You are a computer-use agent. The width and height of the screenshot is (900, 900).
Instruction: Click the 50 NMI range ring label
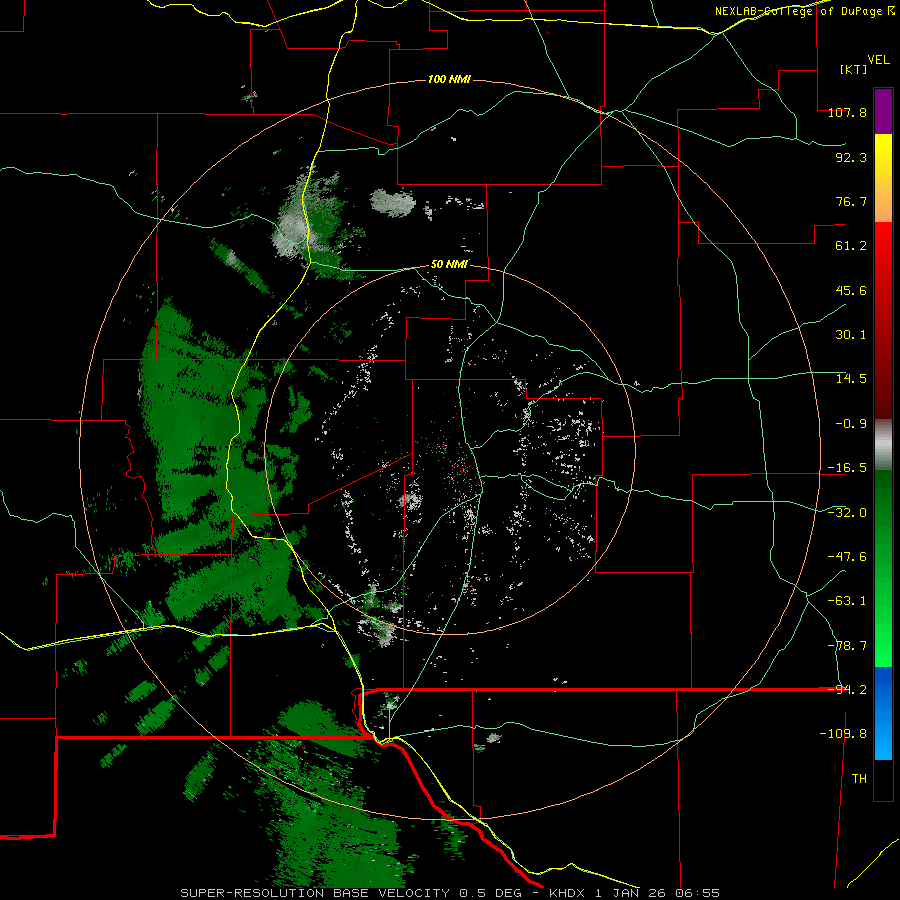[449, 264]
